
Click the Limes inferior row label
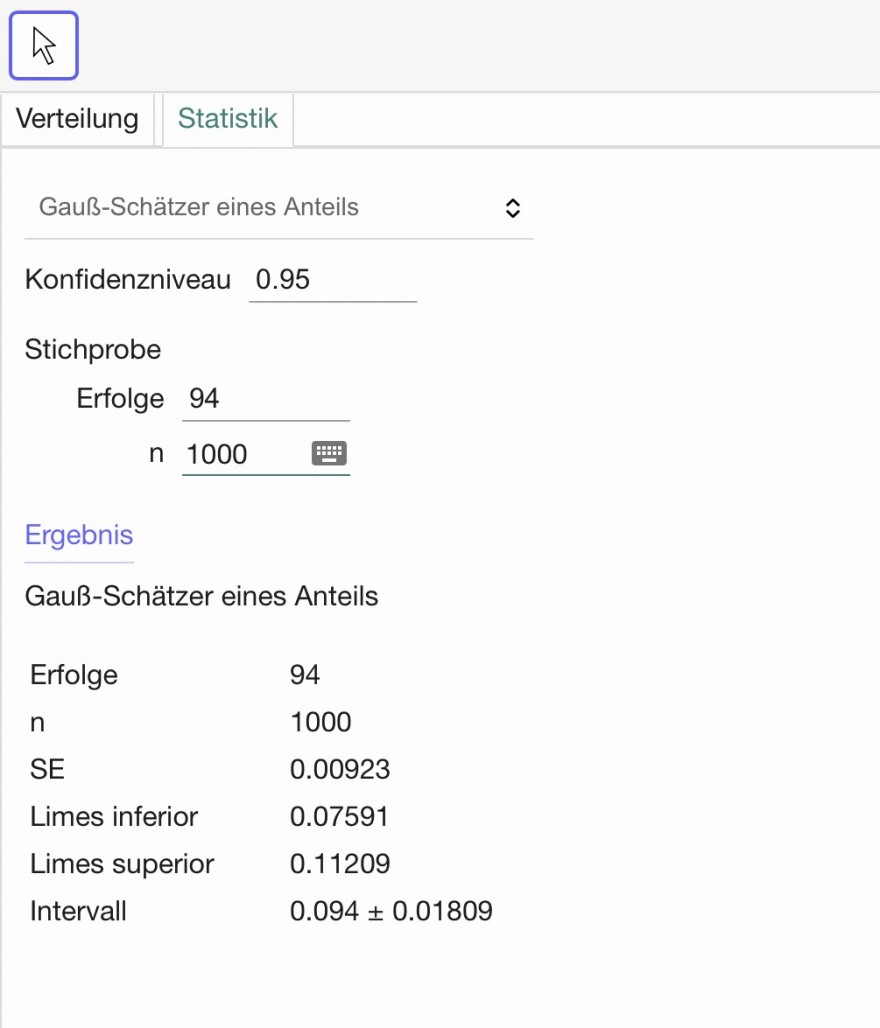tap(114, 816)
